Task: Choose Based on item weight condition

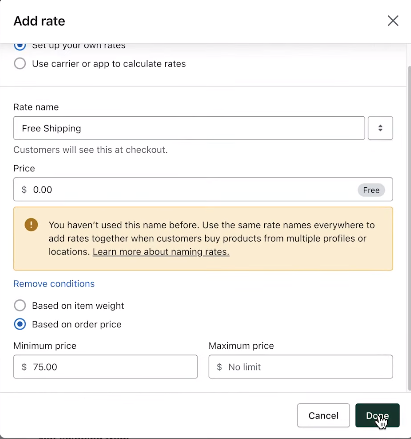Action: tap(20, 305)
